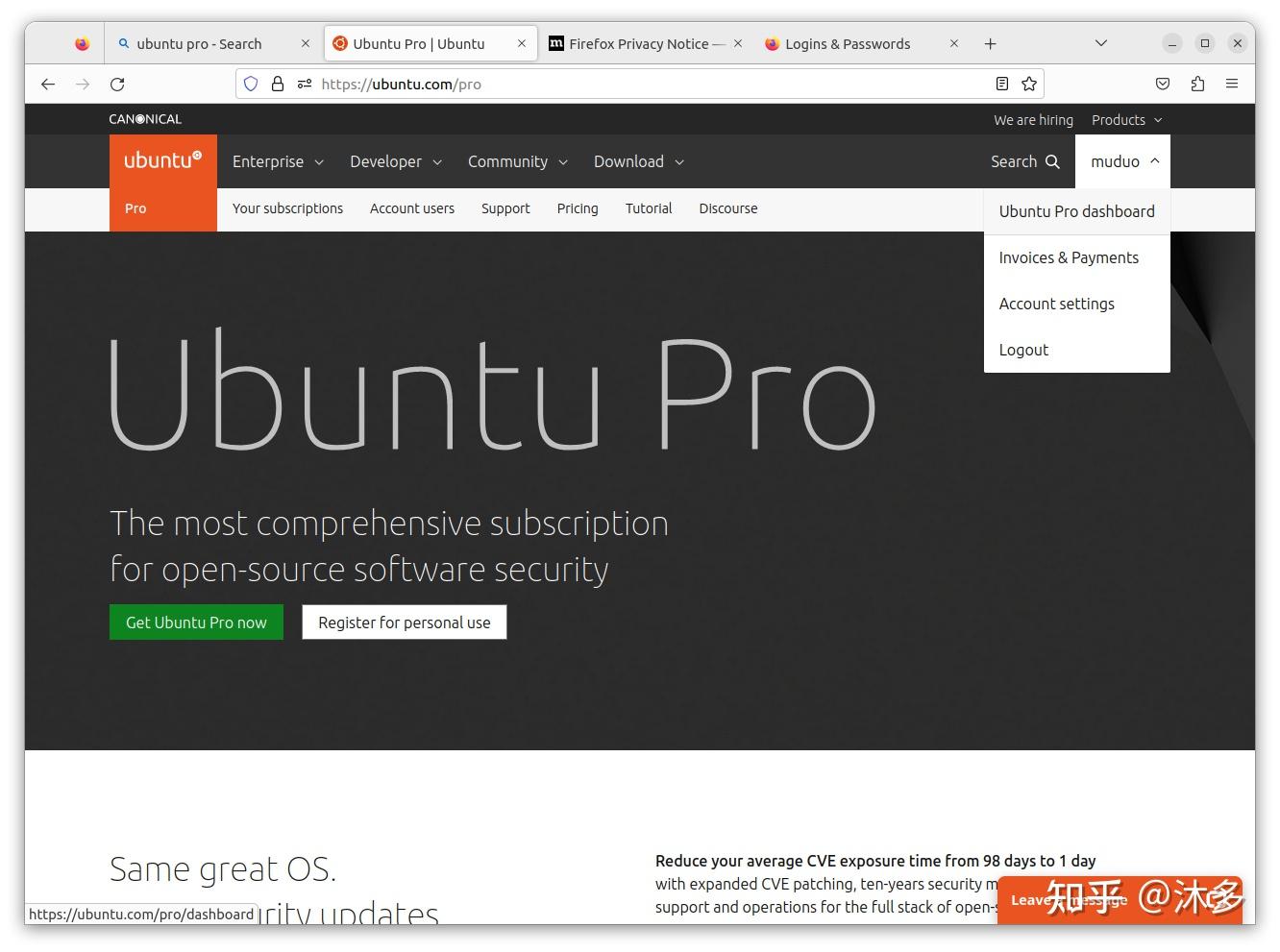
Task: Open the Ubuntu Pro dashboard entry
Action: click(1077, 211)
